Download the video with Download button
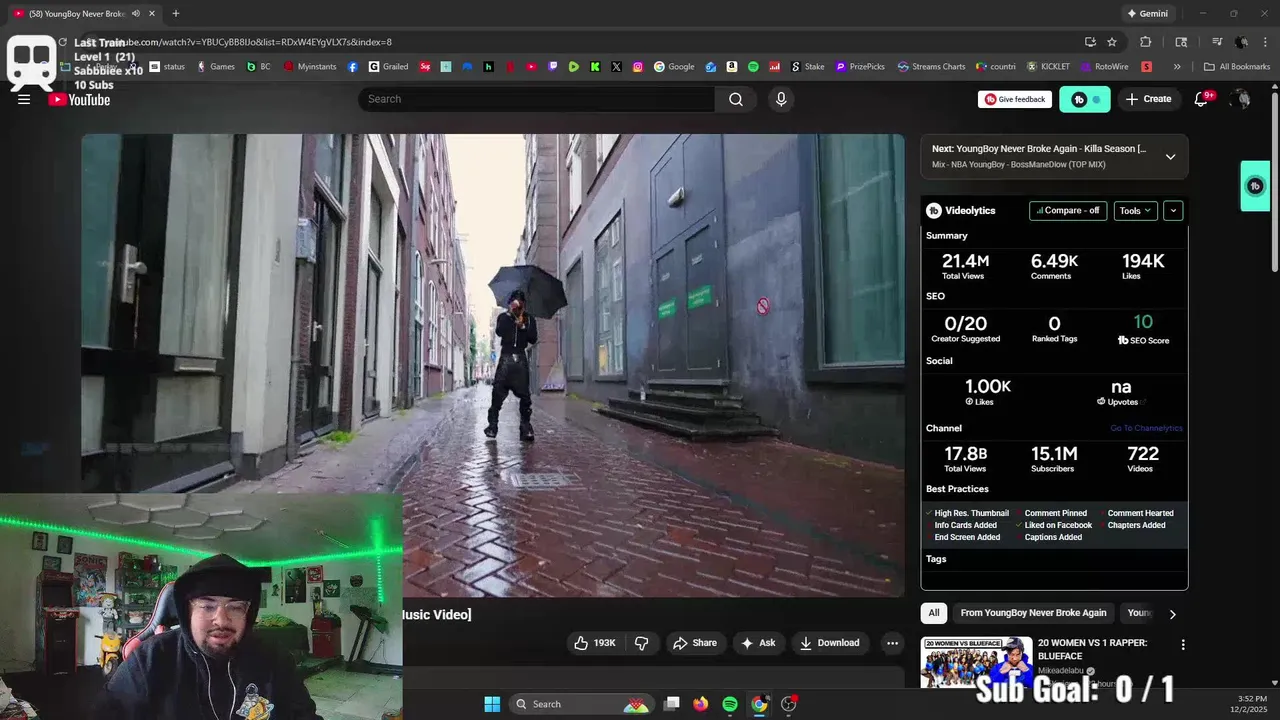This screenshot has height=720, width=1280. tap(829, 643)
